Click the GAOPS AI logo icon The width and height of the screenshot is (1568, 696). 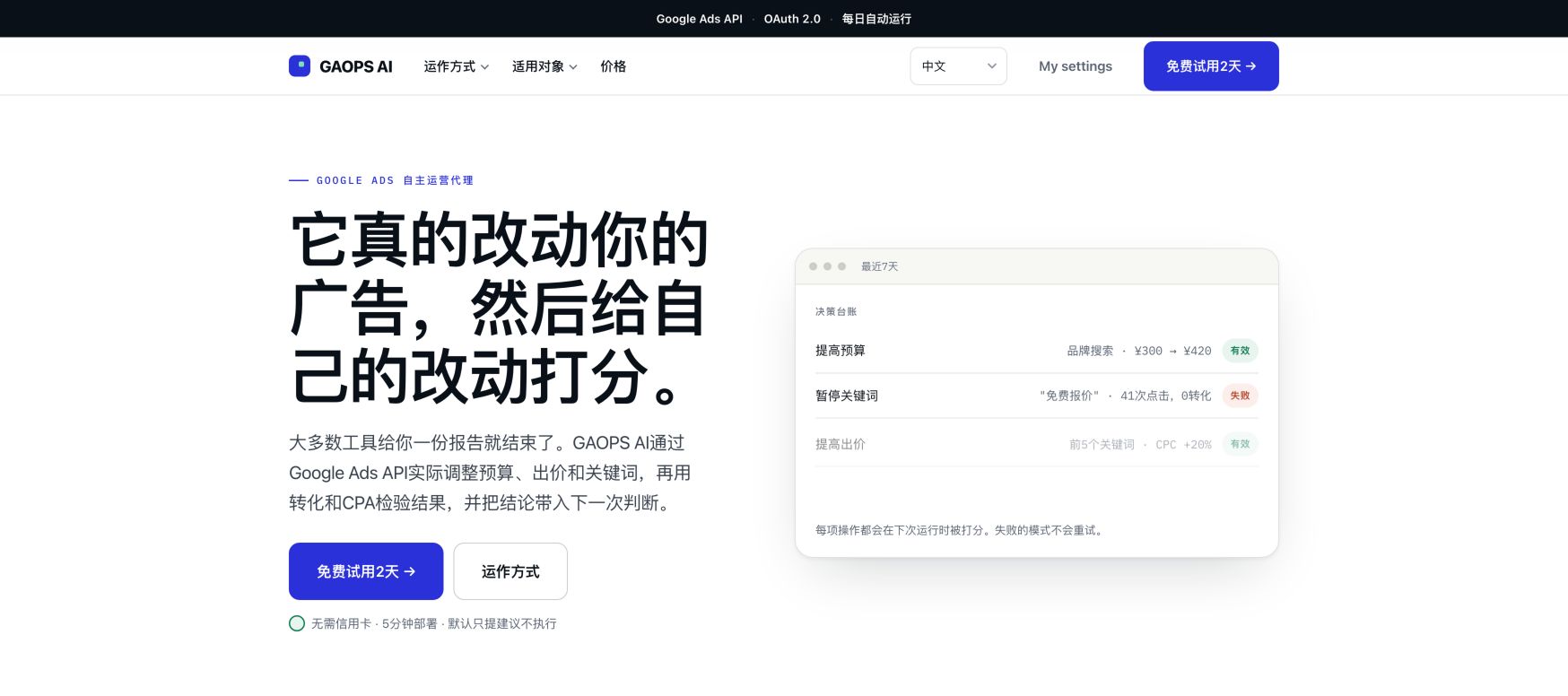(300, 65)
